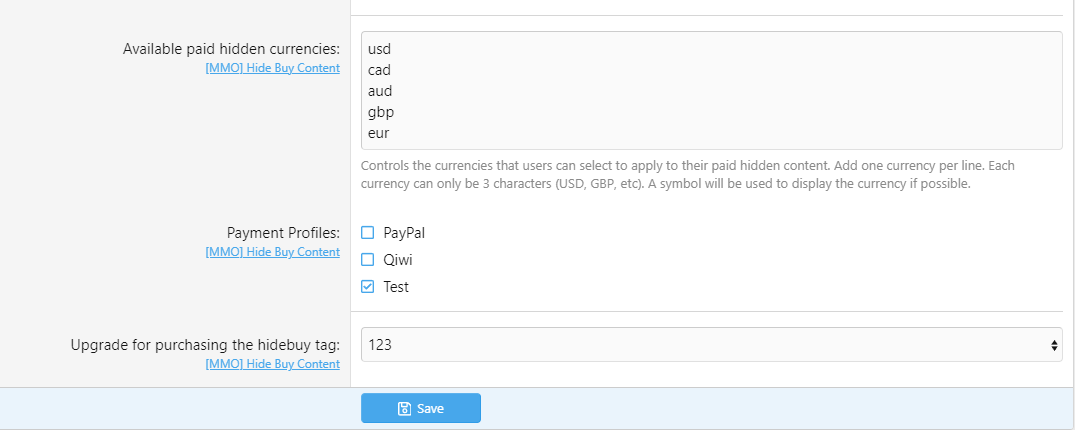Click the floppy disk icon on Save
This screenshot has height=430, width=1075.
coord(404,408)
